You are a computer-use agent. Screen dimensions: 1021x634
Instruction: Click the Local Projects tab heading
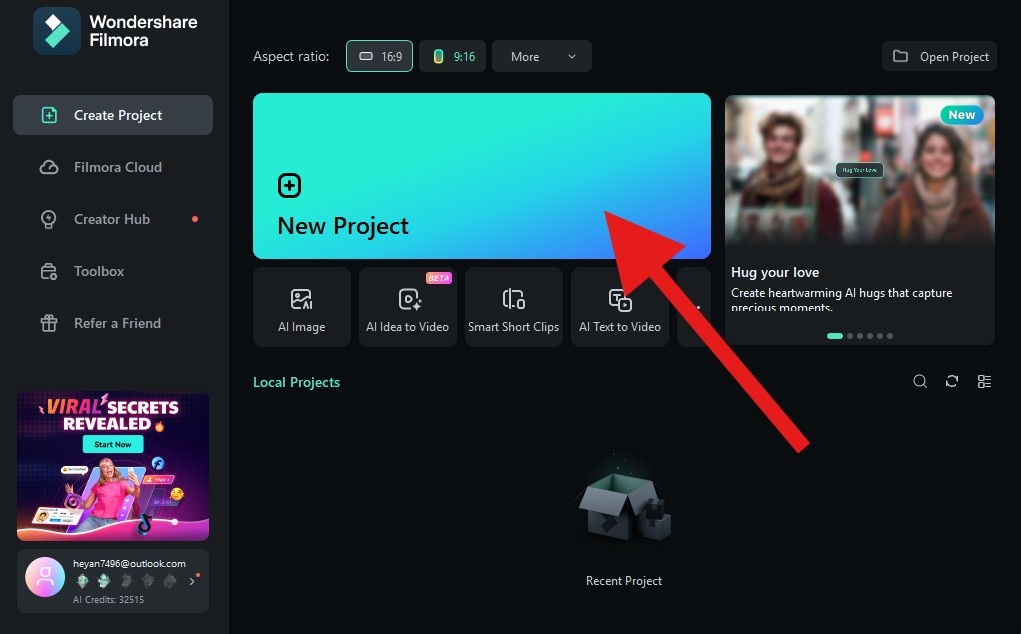[296, 382]
